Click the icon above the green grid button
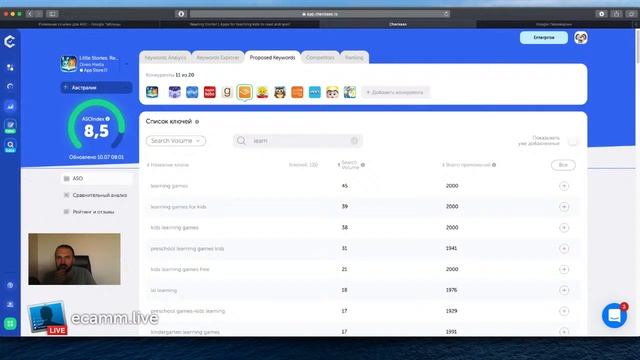The image size is (640, 360). pyautogui.click(x=10, y=304)
